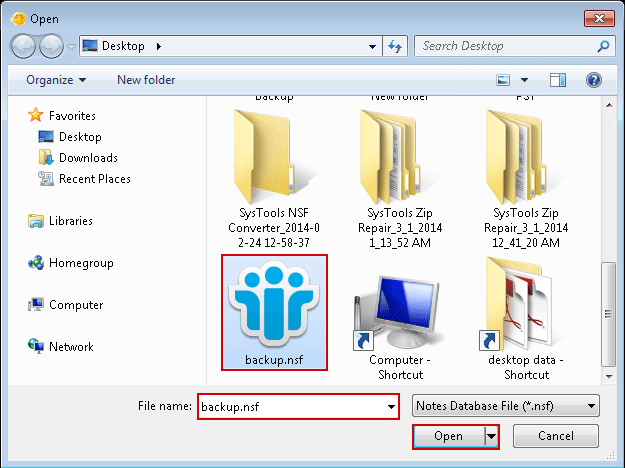
Task: Close the Open dialog
Action: click(599, 19)
